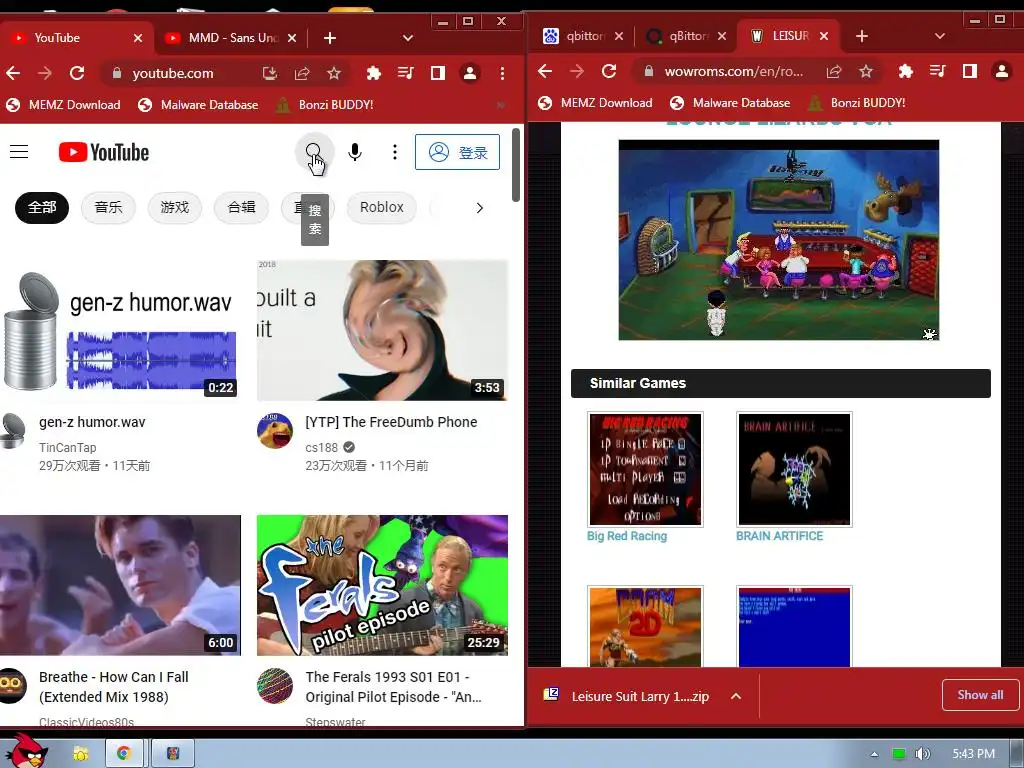Viewport: 1024px width, 768px height.
Task: Open the cs188 channel link
Action: pyautogui.click(x=321, y=447)
